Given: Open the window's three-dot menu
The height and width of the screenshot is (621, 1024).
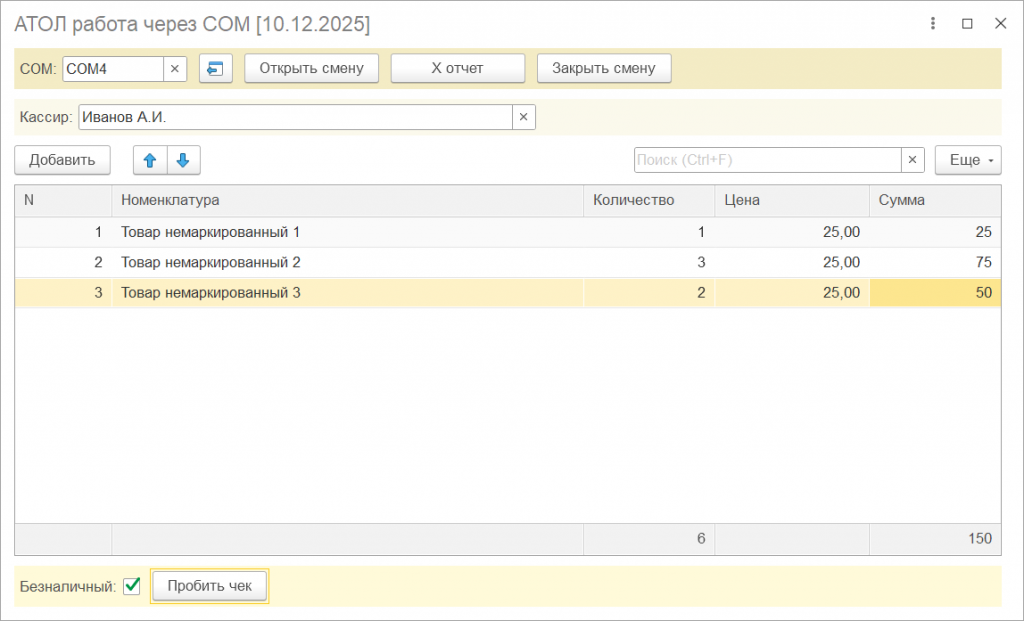Looking at the screenshot, I should pyautogui.click(x=933, y=23).
